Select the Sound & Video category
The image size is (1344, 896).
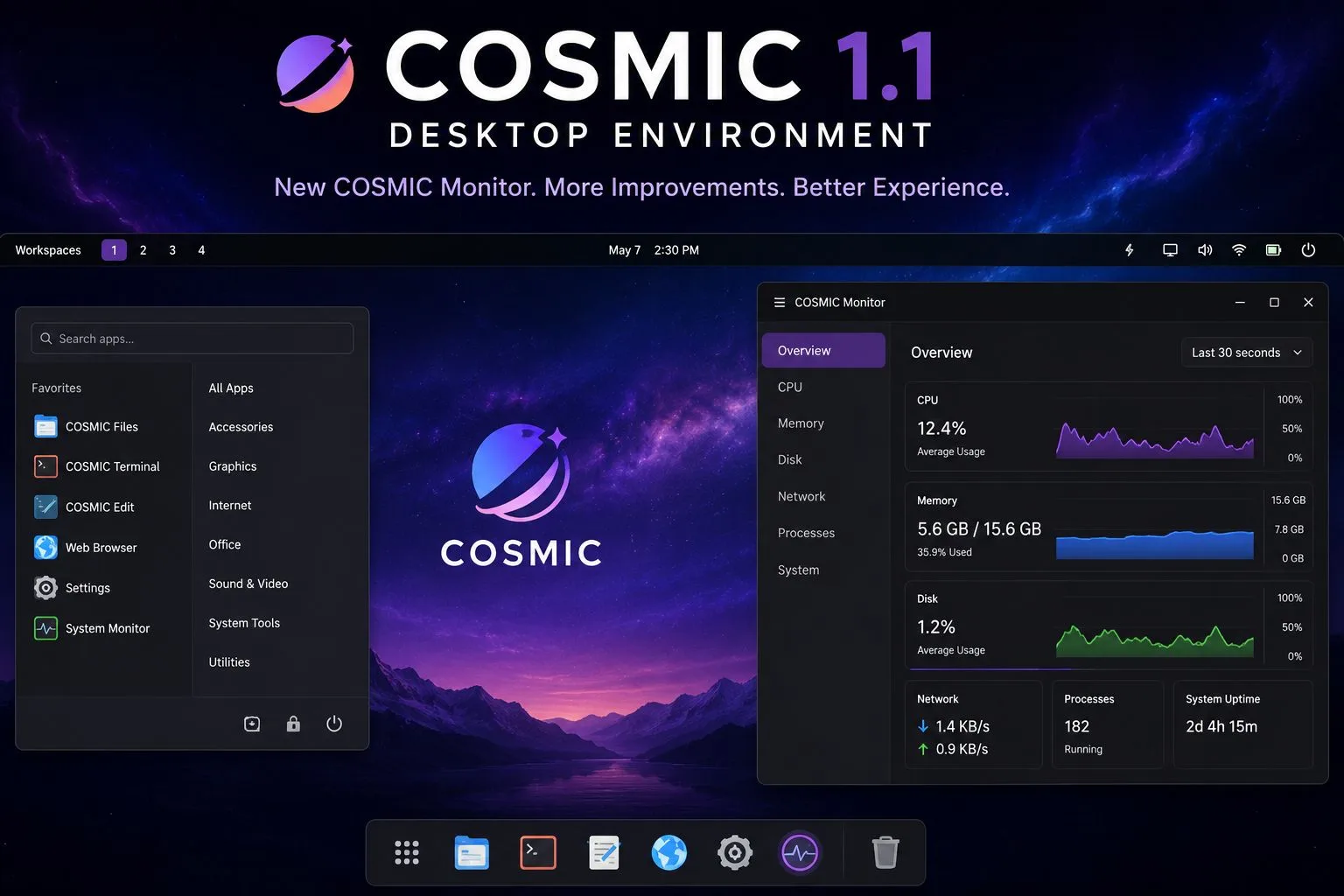(248, 584)
